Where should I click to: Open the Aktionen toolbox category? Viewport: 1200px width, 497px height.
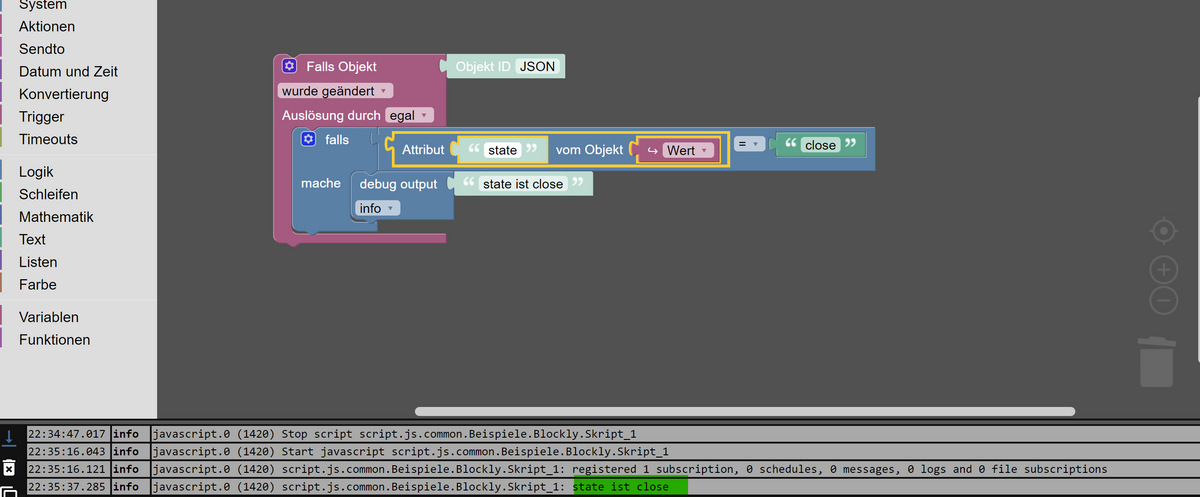pyautogui.click(x=47, y=26)
